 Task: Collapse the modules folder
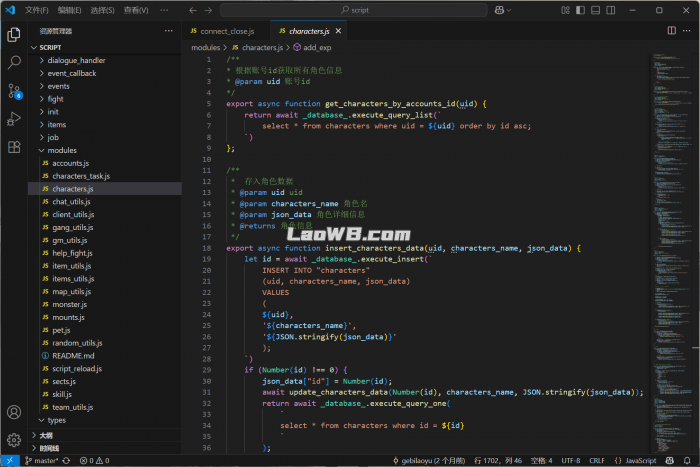[105, 150]
